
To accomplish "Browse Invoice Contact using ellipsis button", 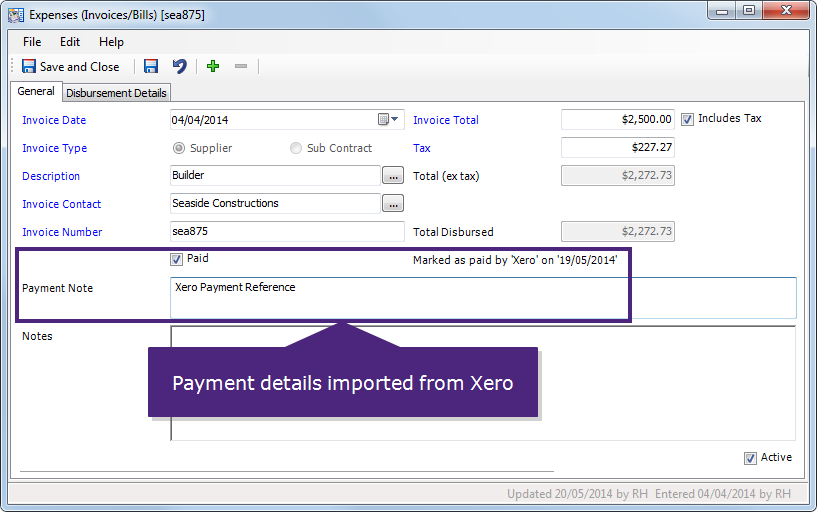I will [393, 204].
